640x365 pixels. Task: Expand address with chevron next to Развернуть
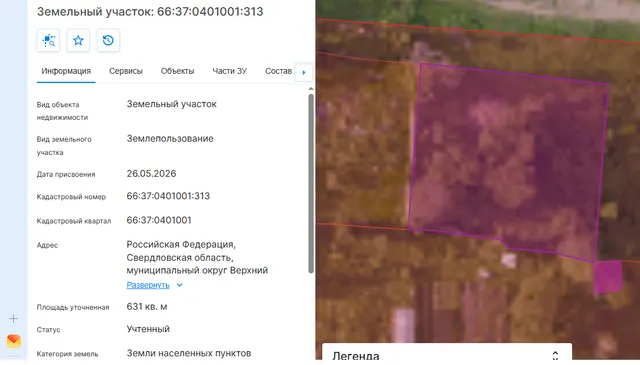coord(180,285)
